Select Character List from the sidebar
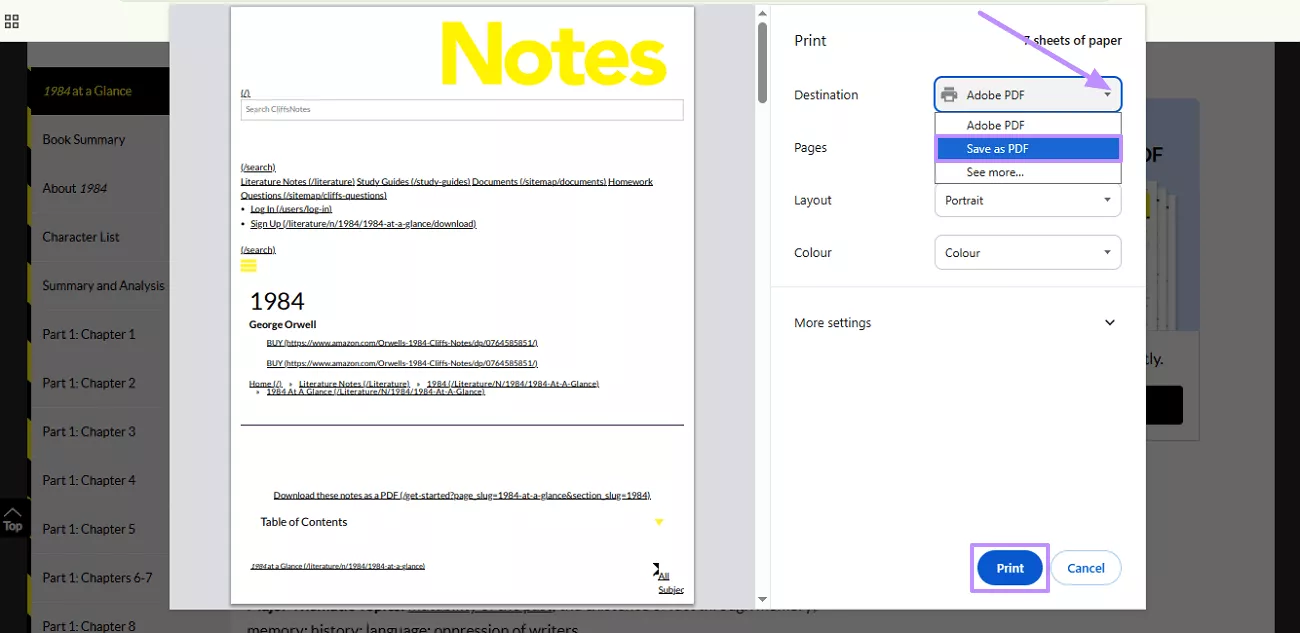Image resolution: width=1300 pixels, height=633 pixels. [x=81, y=237]
